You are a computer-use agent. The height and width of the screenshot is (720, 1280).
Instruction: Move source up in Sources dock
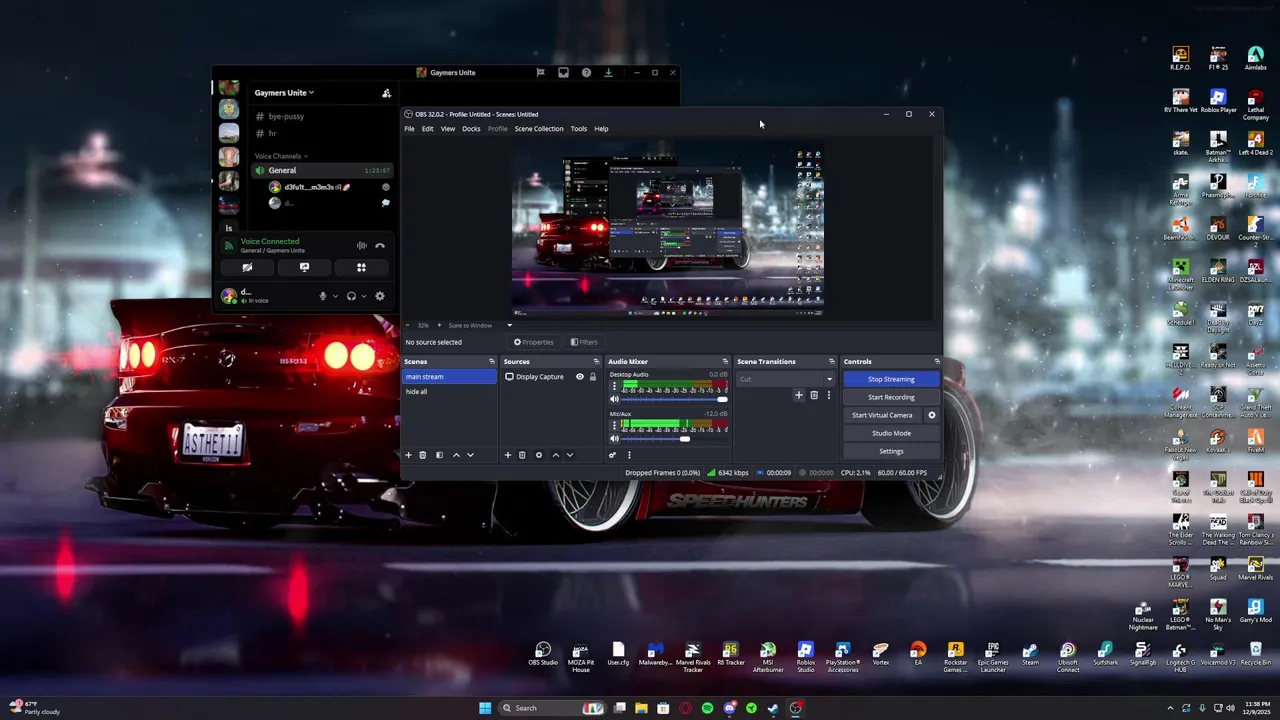coord(556,455)
